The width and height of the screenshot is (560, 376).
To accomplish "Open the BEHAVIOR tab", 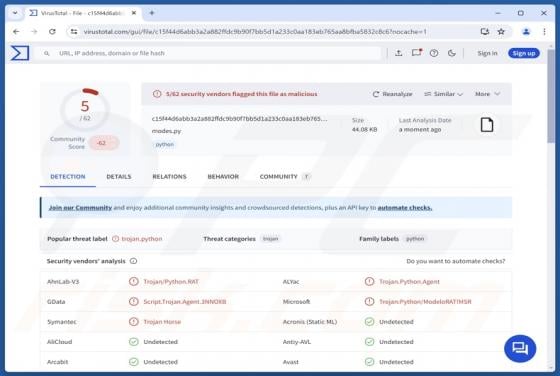I will (223, 176).
